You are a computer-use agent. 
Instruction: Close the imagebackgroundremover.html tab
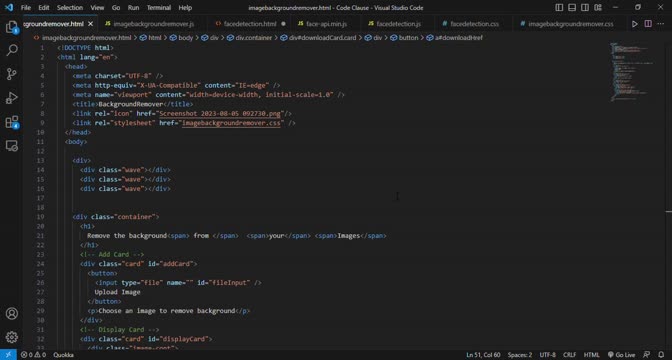tap(90, 24)
